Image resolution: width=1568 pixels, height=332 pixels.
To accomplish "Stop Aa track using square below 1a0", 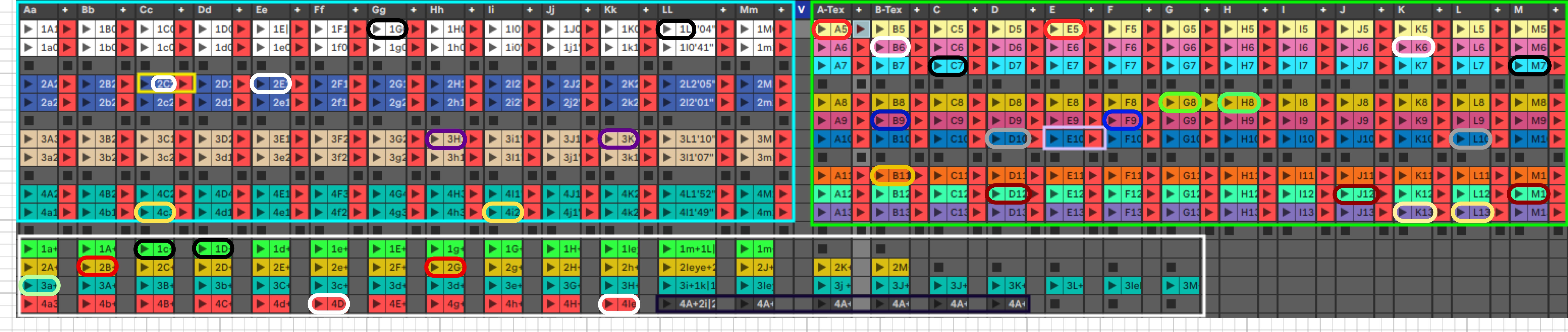I will pos(29,66).
